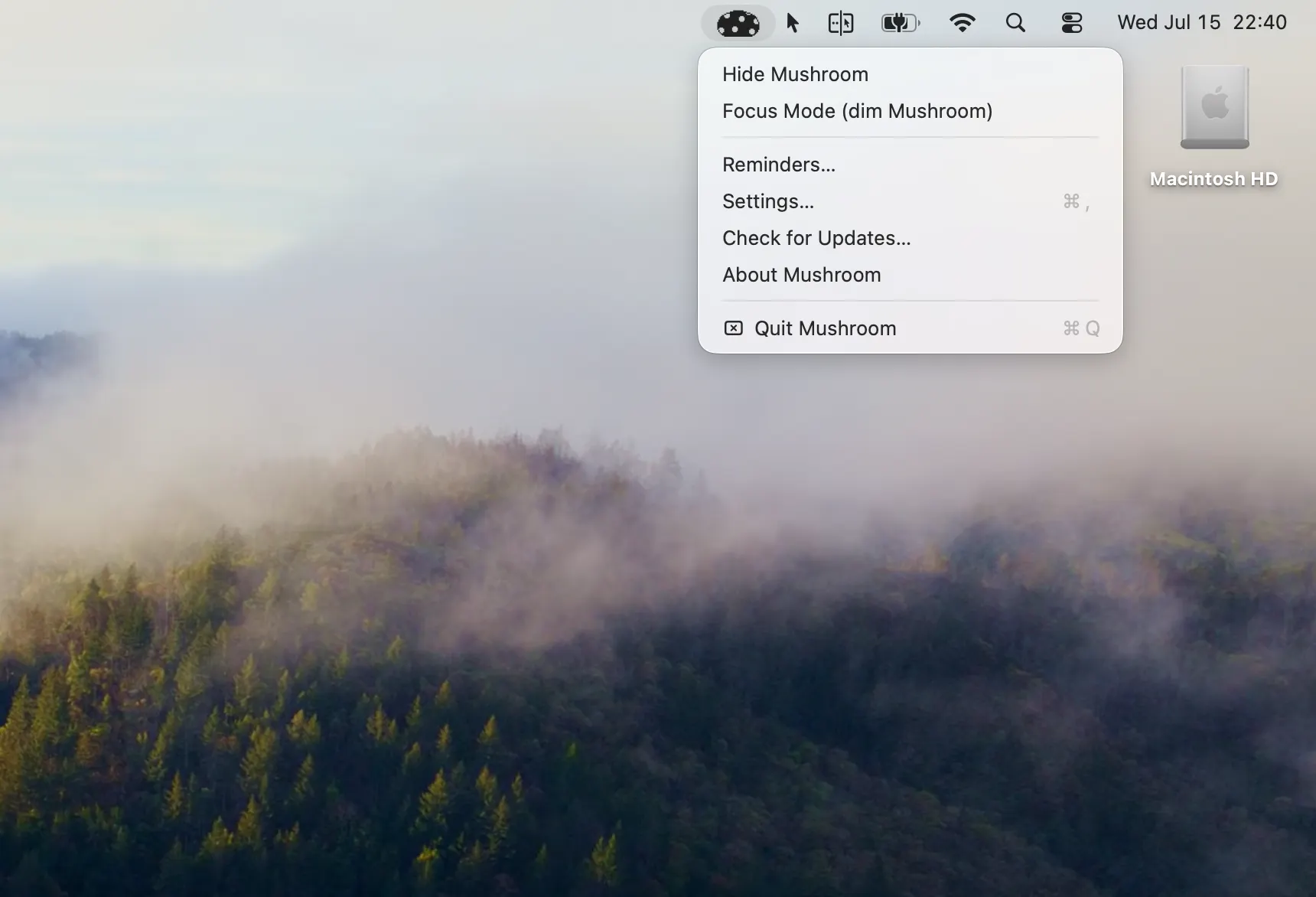Click the cursor arrow menu bar icon
The width and height of the screenshot is (1316, 897).
[793, 23]
